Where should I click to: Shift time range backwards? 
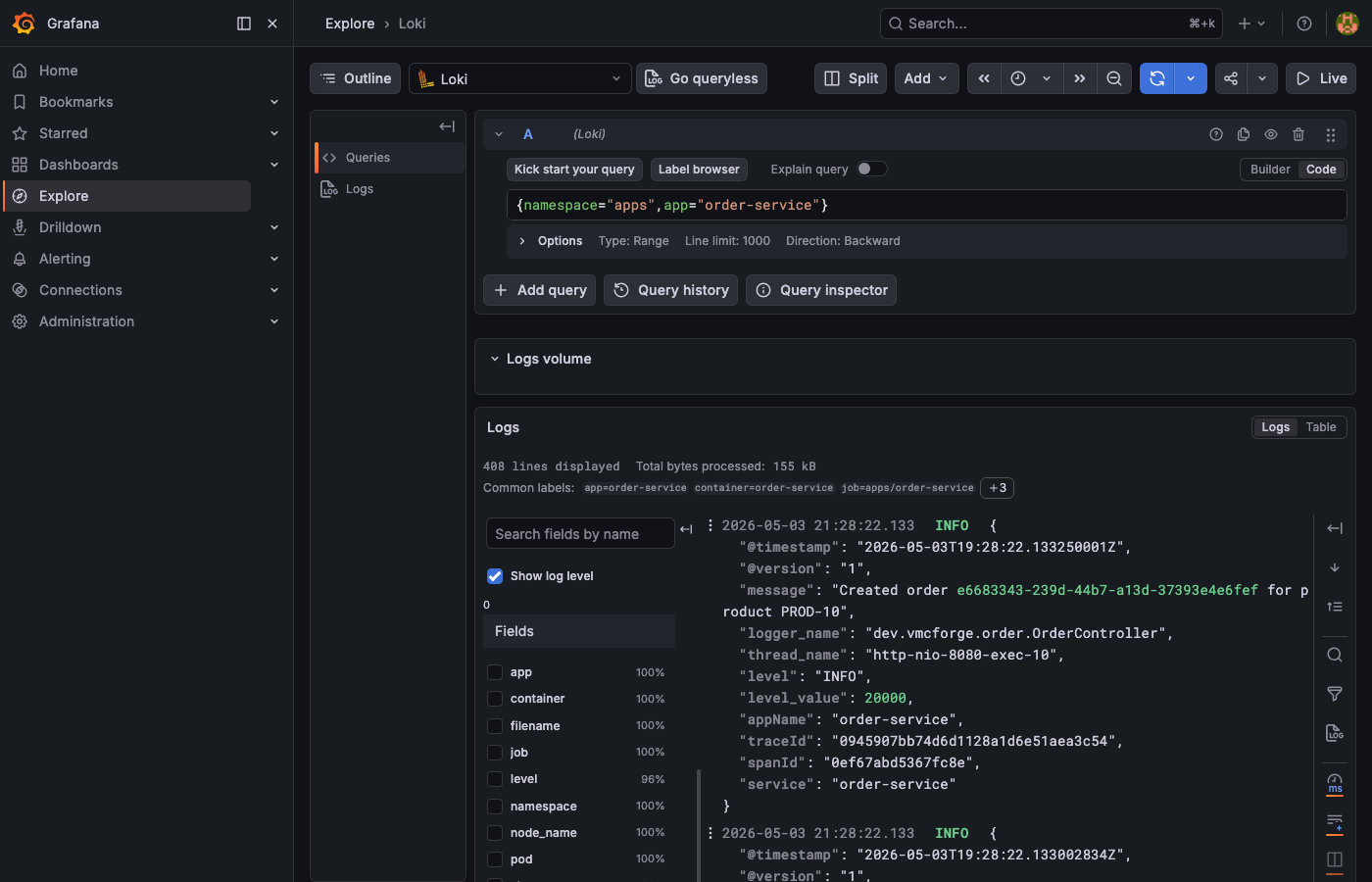point(984,78)
